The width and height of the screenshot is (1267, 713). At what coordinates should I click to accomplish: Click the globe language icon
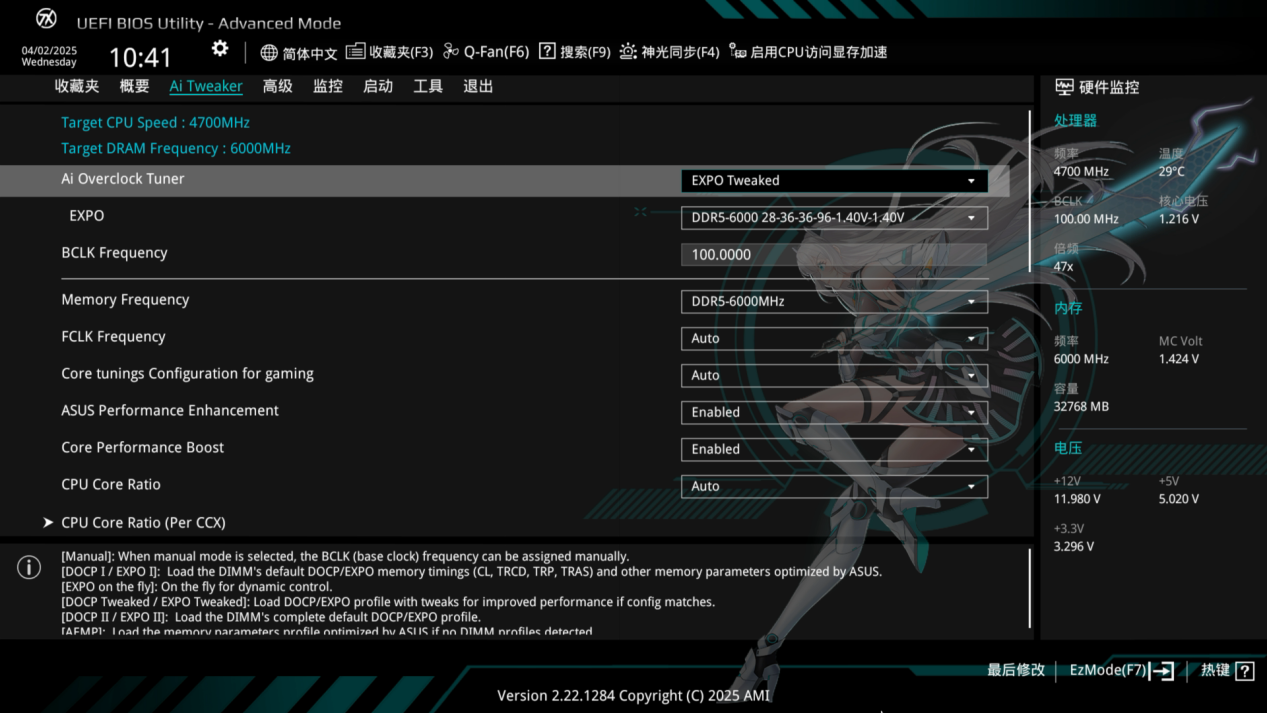click(269, 52)
